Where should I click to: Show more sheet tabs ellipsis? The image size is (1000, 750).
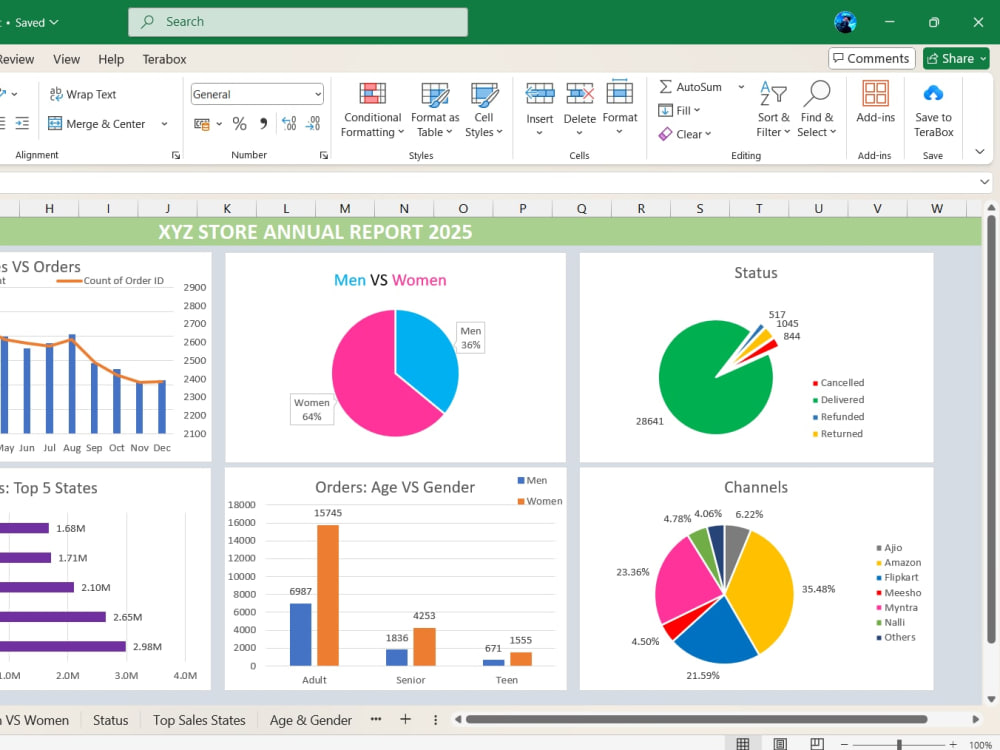click(376, 719)
